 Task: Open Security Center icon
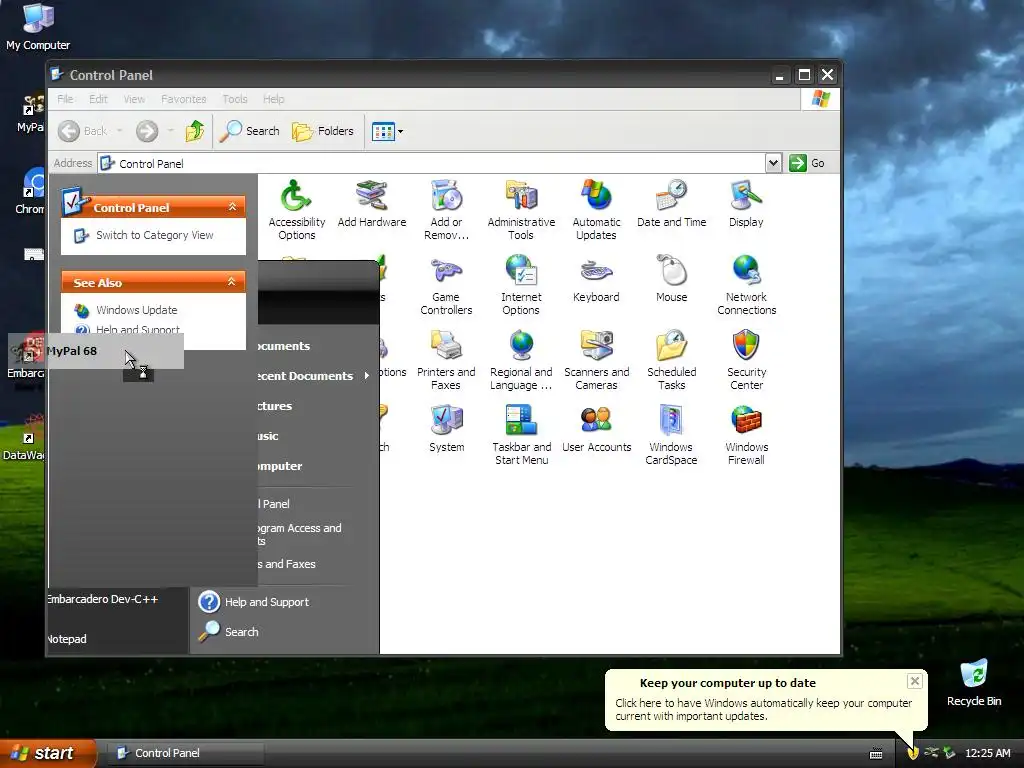click(x=746, y=360)
